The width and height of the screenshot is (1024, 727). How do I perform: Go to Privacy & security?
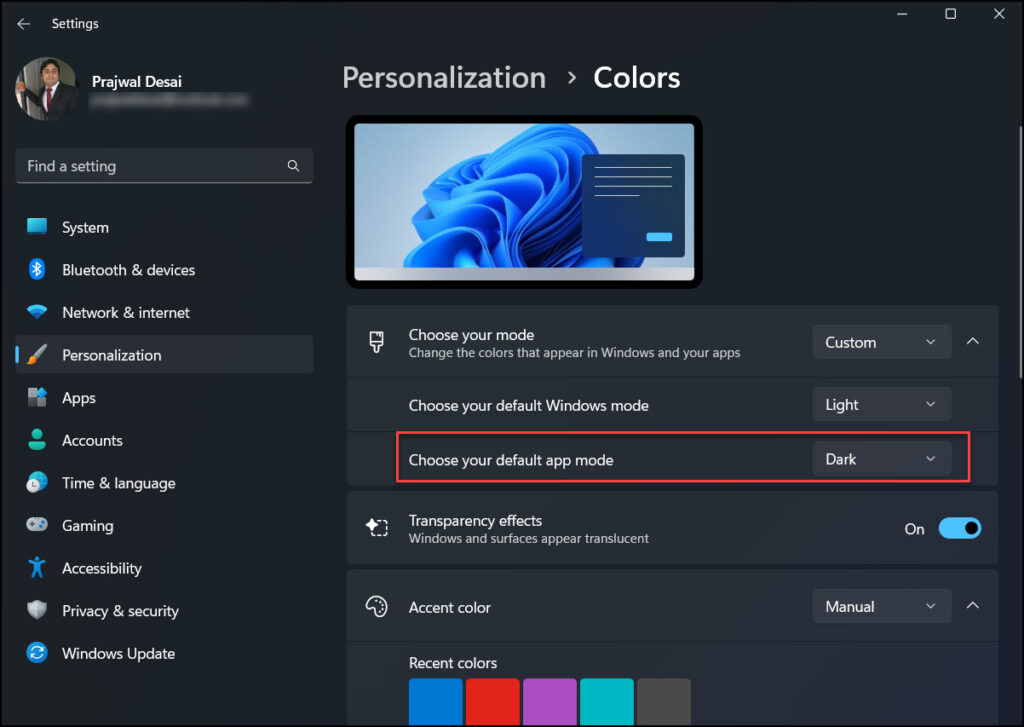[x=164, y=610]
